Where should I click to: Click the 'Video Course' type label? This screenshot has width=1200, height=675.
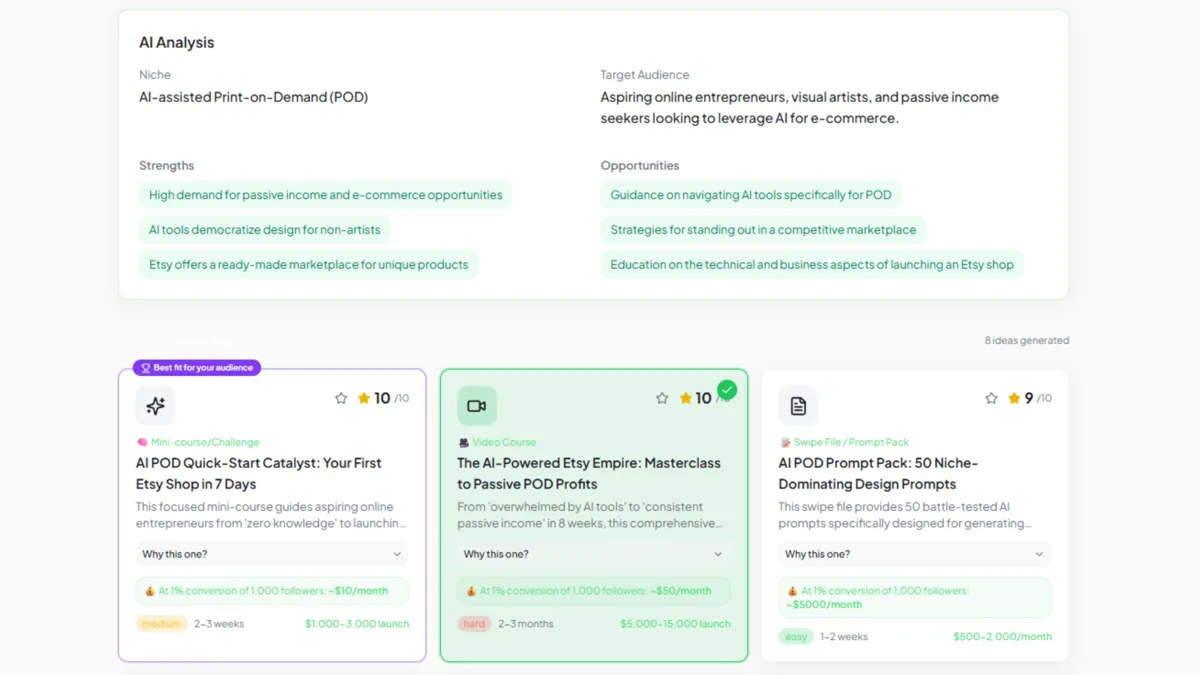click(504, 442)
